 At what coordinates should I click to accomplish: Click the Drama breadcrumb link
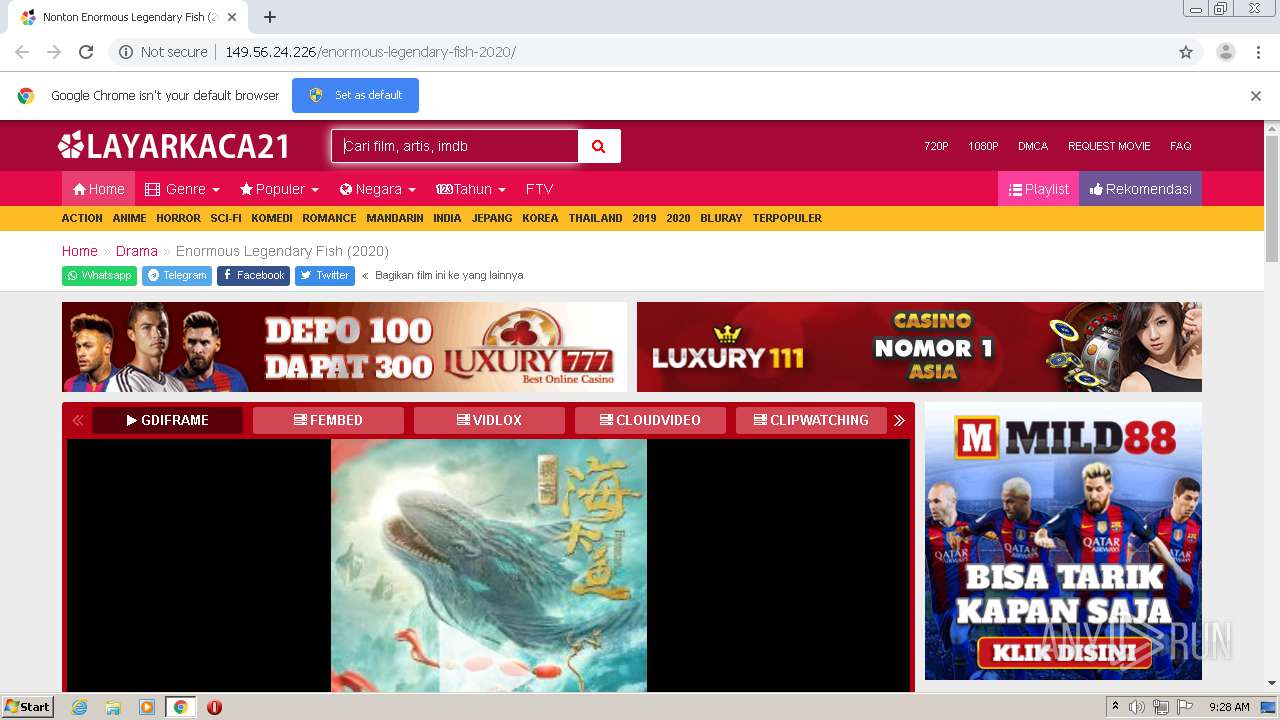137,251
